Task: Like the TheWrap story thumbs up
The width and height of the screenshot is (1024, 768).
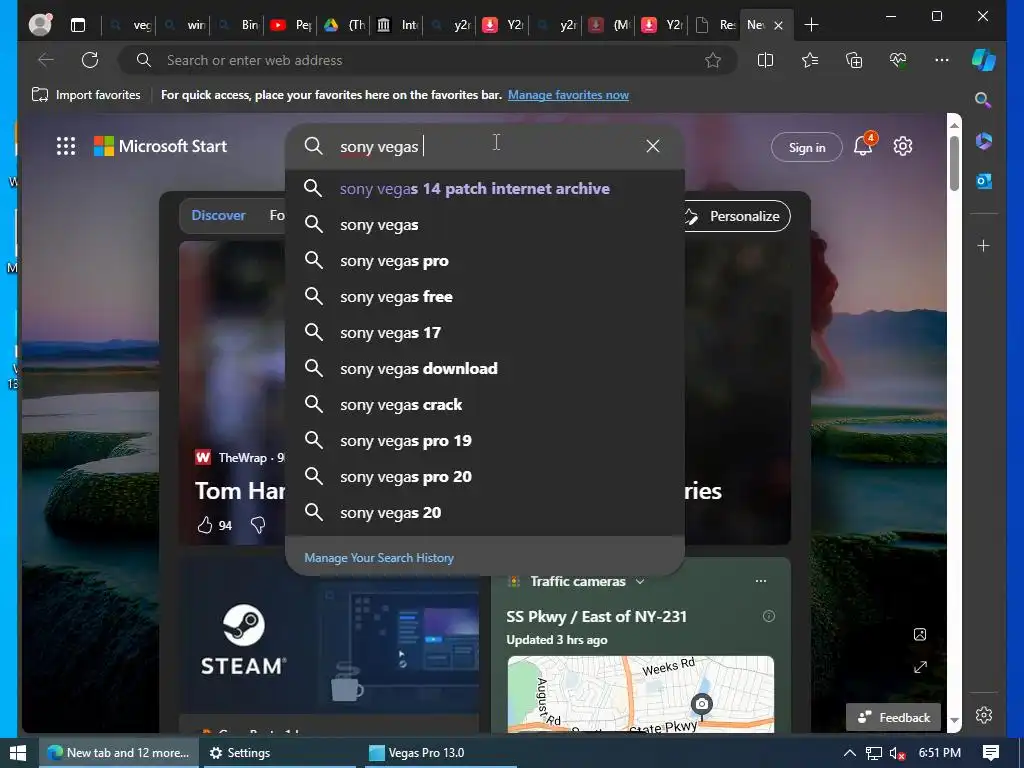Action: tap(205, 525)
